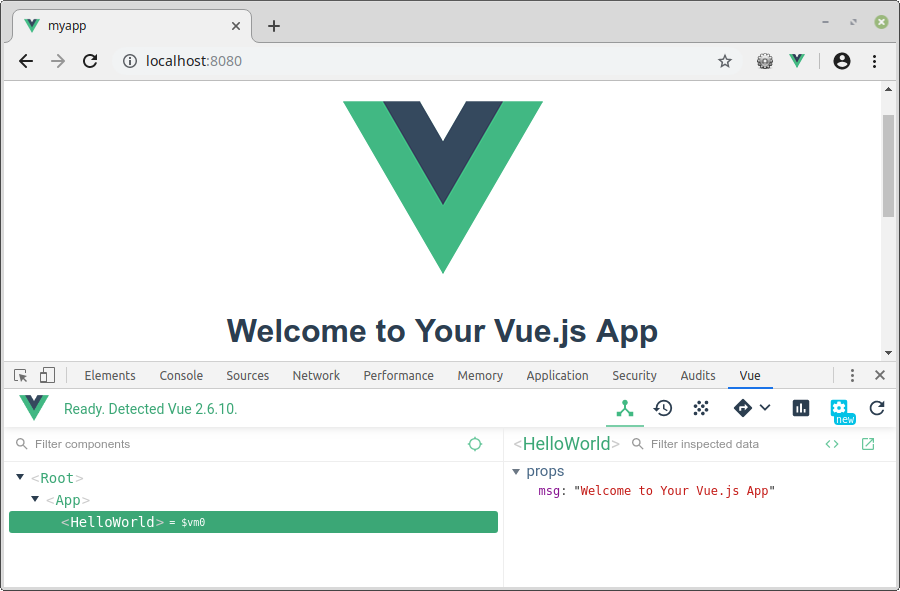
Task: Switch to the Application tab
Action: [x=557, y=375]
